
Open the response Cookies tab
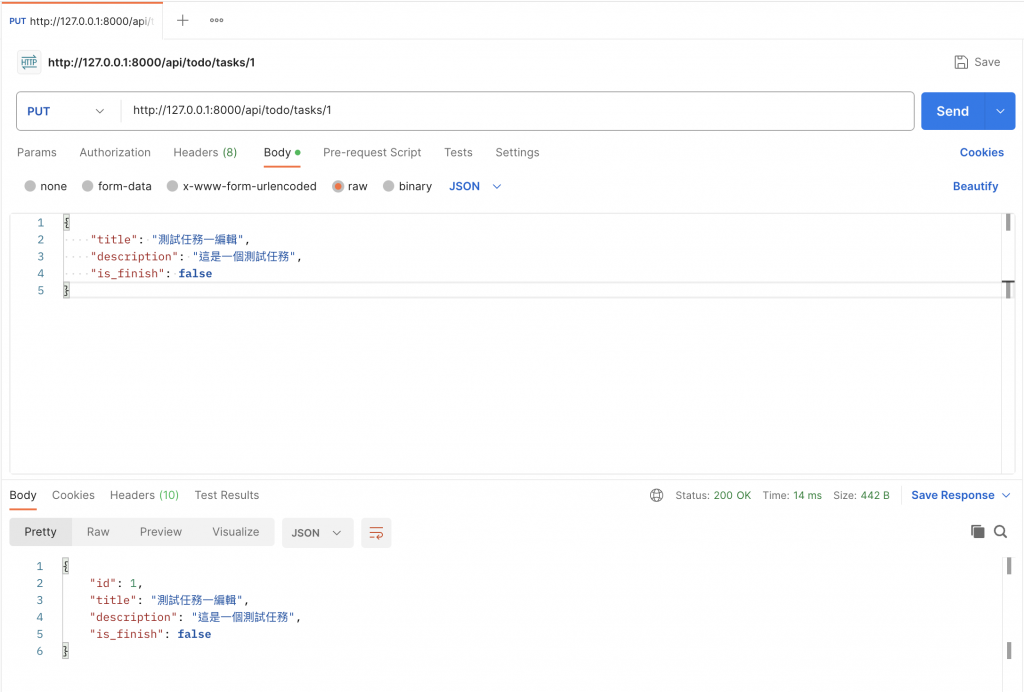coord(73,495)
